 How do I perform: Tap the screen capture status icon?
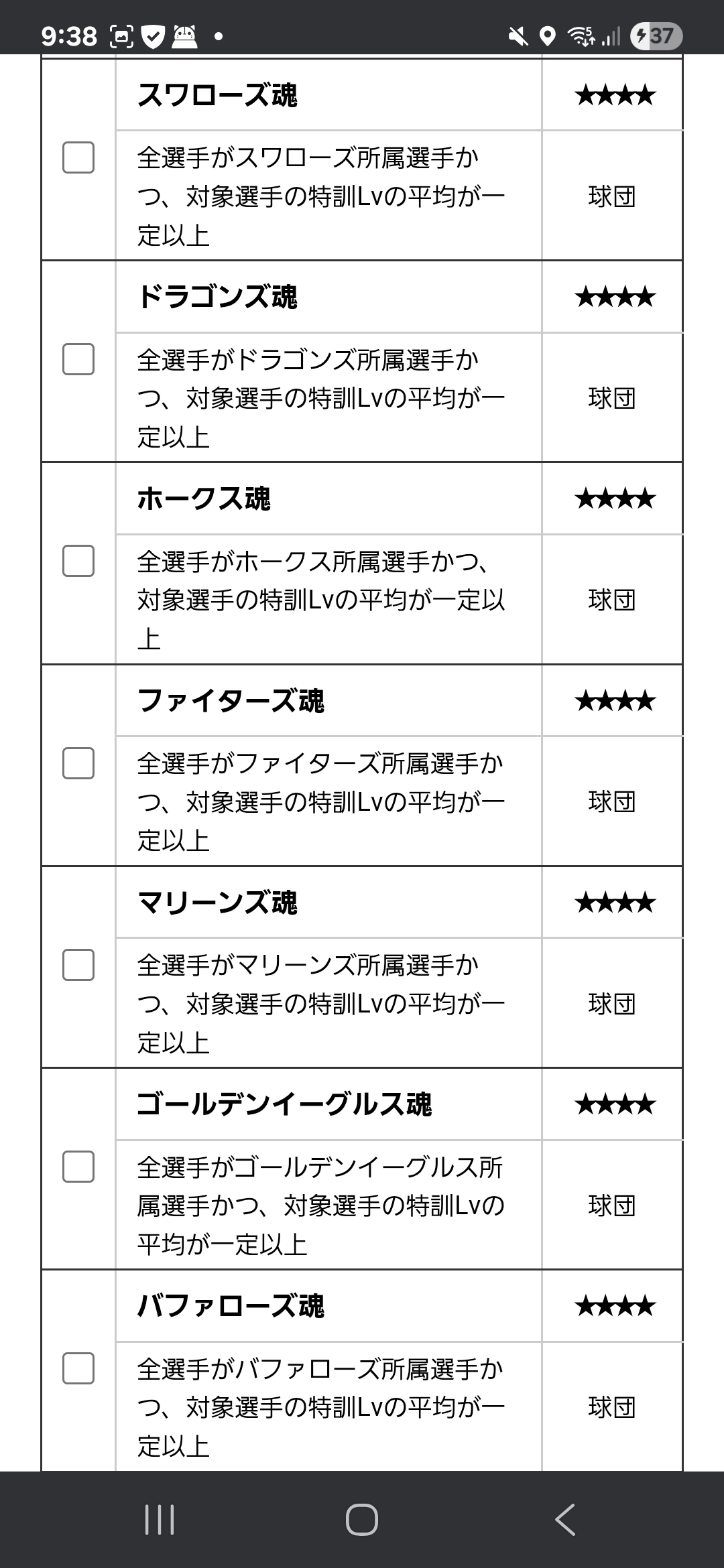[122, 36]
